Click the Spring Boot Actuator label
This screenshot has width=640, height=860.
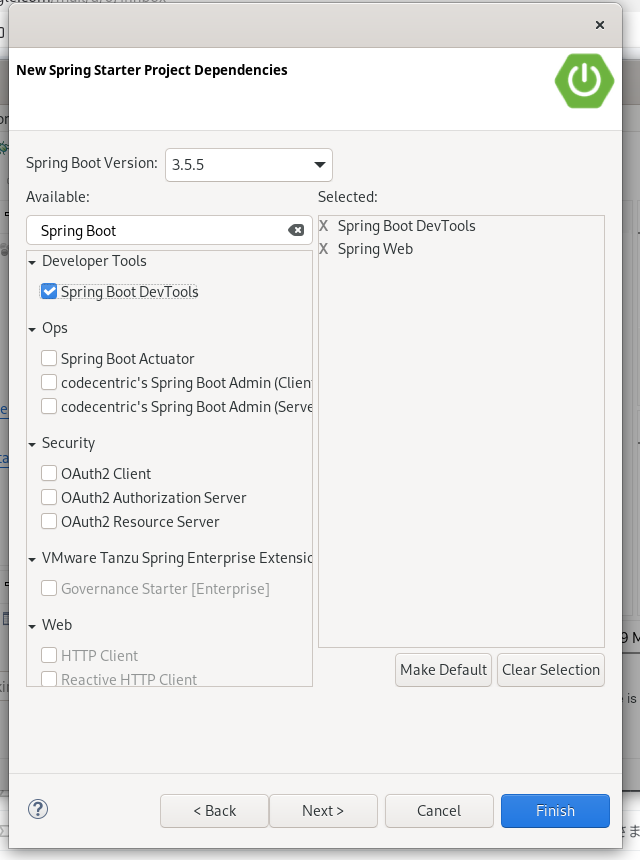128,359
